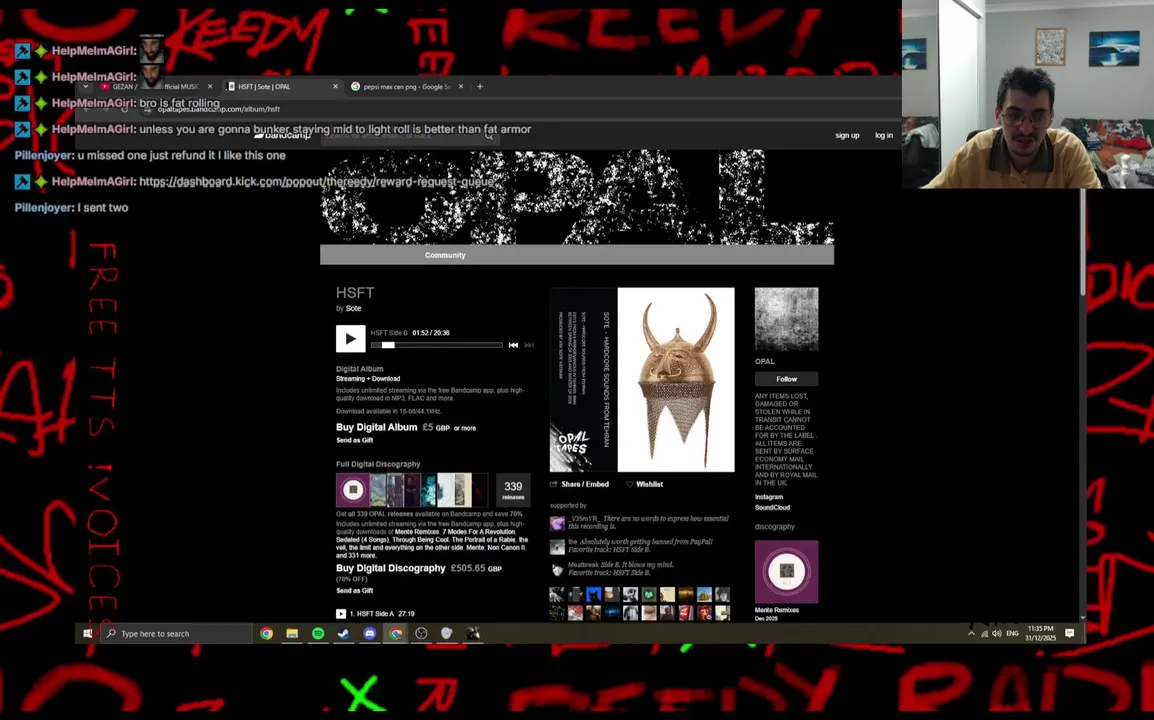Open the dashboard.kick.com link in chat

coord(316,181)
